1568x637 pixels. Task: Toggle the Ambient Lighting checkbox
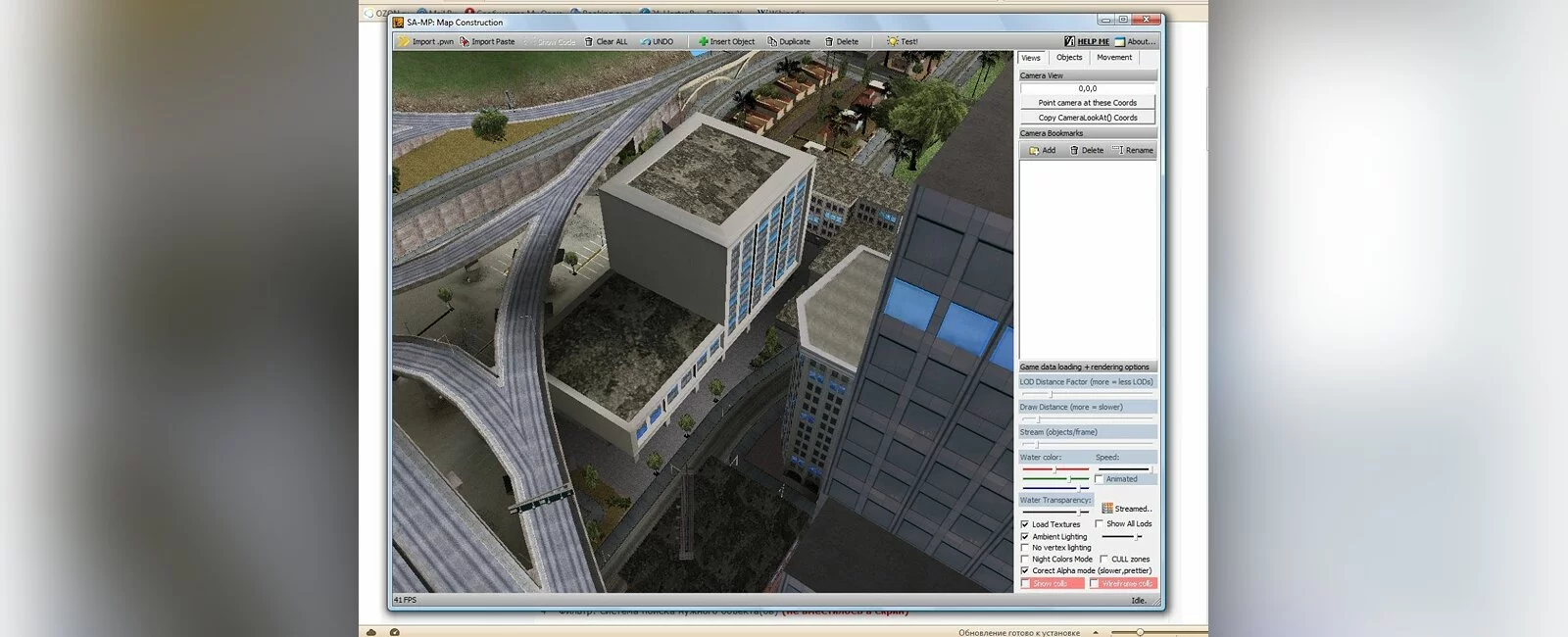pos(1025,537)
